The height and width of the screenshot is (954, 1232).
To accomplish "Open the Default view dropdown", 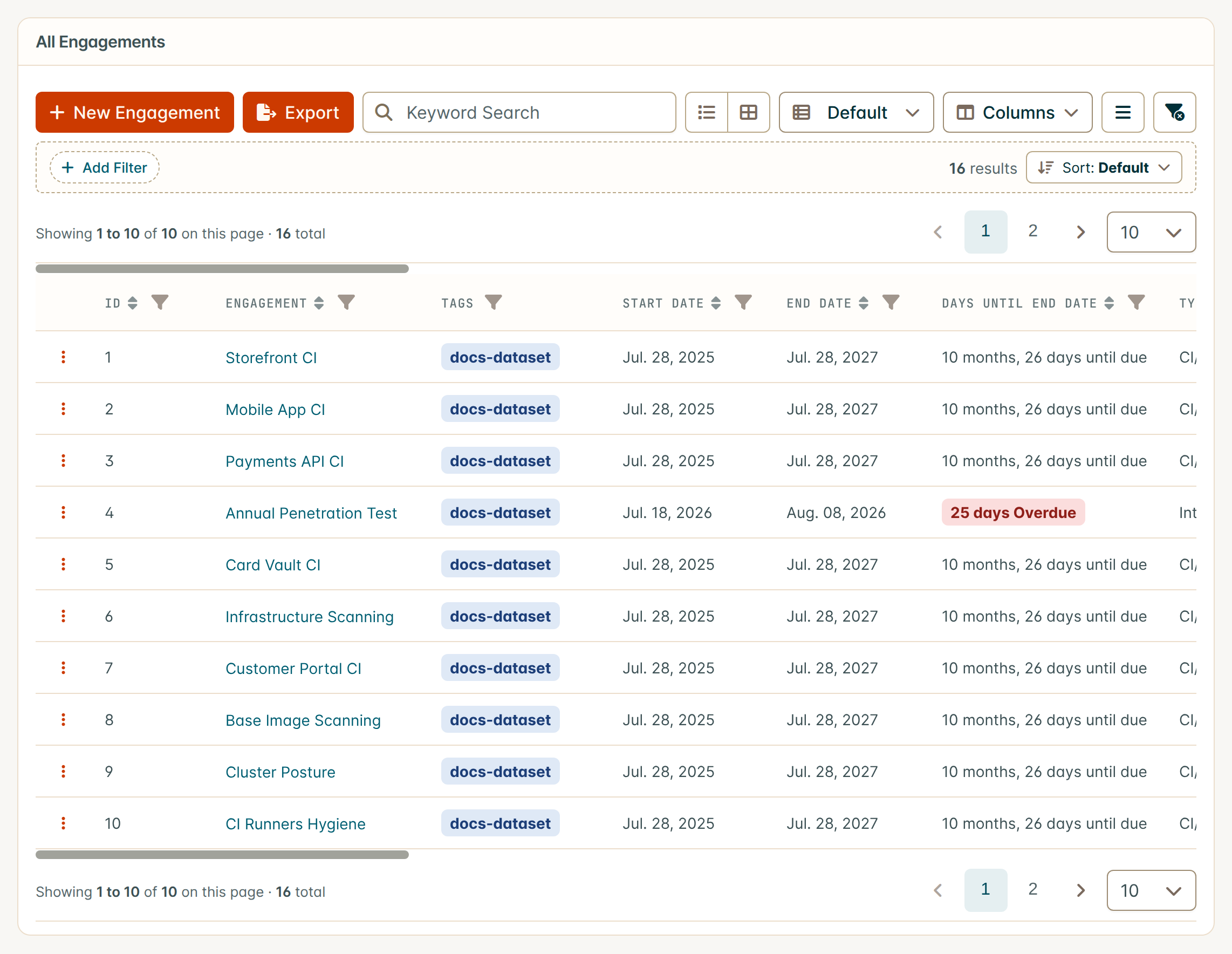I will (855, 112).
